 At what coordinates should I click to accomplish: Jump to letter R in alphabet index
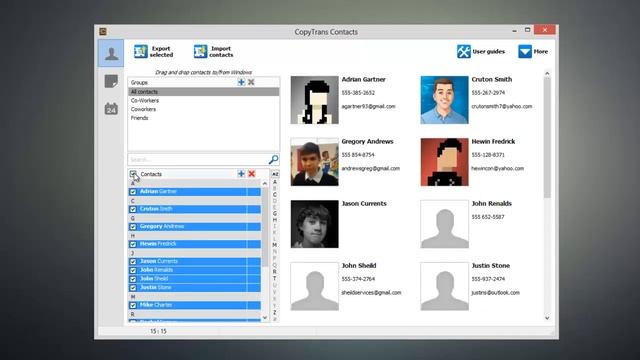coord(275,271)
